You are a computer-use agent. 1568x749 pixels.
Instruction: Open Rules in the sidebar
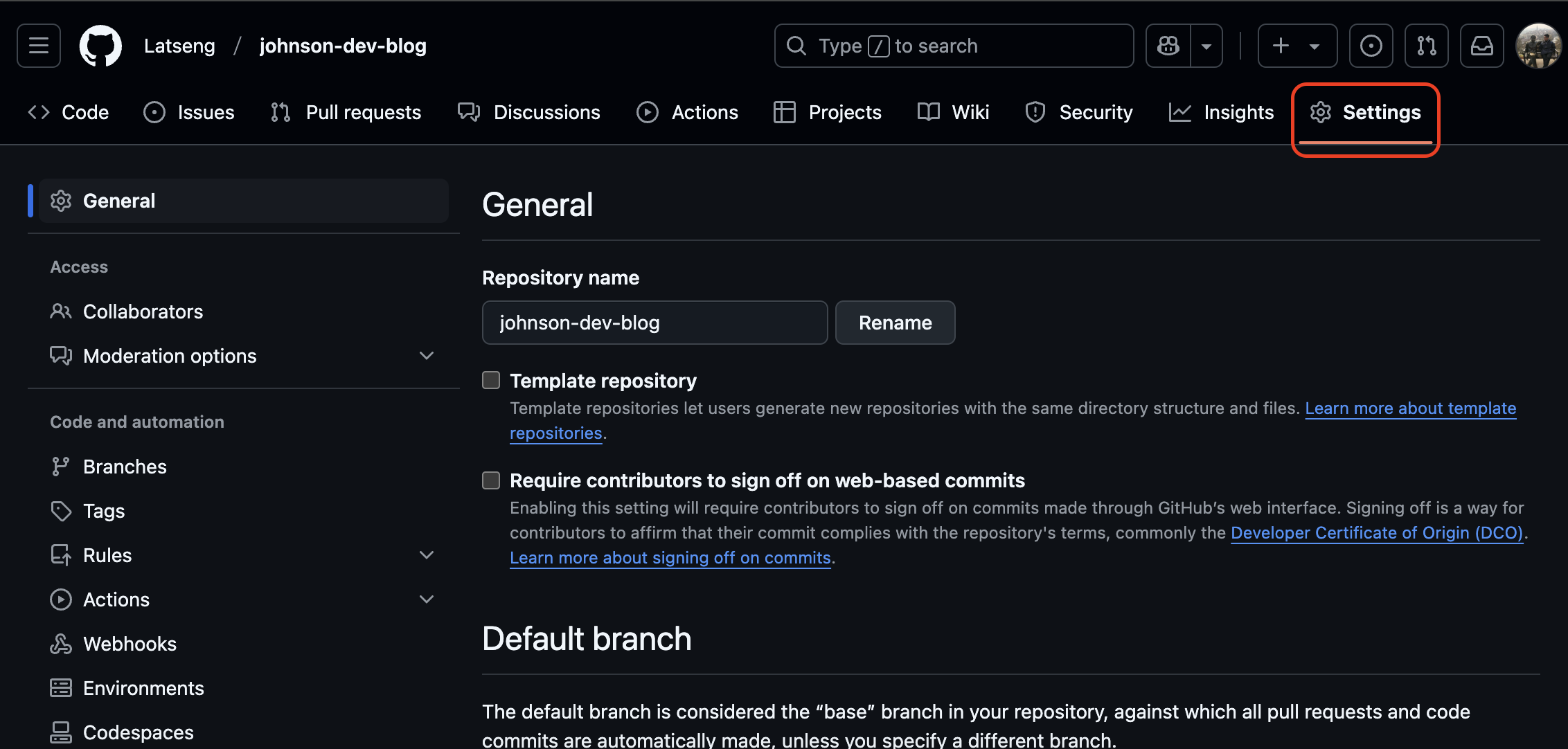[244, 555]
